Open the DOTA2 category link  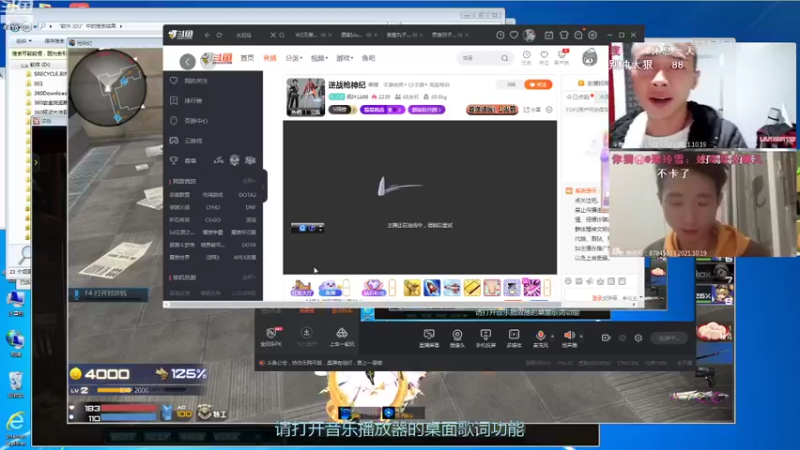pos(247,195)
